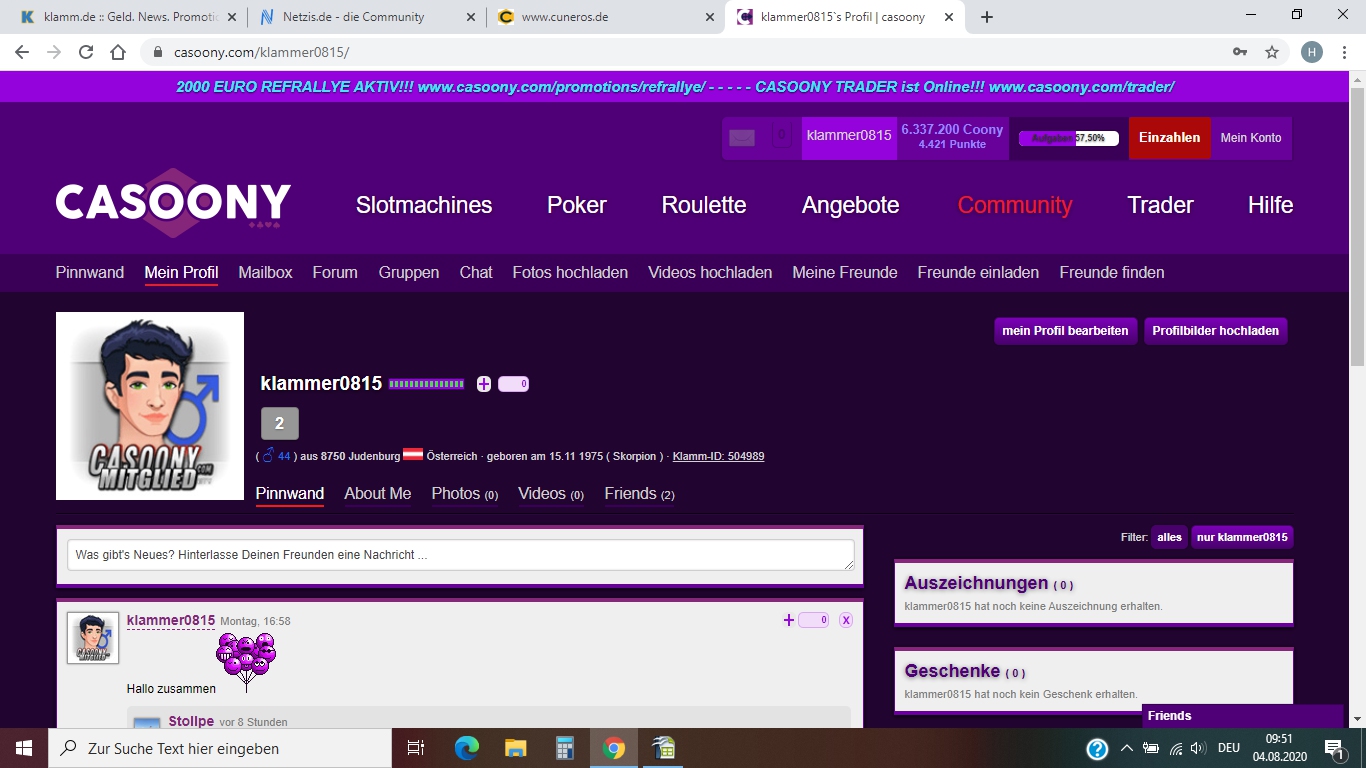This screenshot has height=768, width=1366.
Task: Show hidden system tray icons
Action: point(1126,748)
